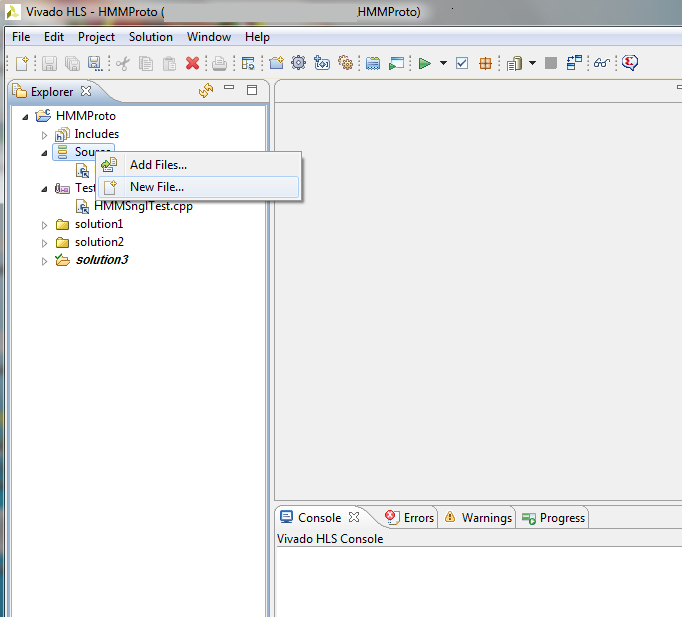The height and width of the screenshot is (617, 682).
Task: Open the dropdown next to green play arrow
Action: point(443,63)
